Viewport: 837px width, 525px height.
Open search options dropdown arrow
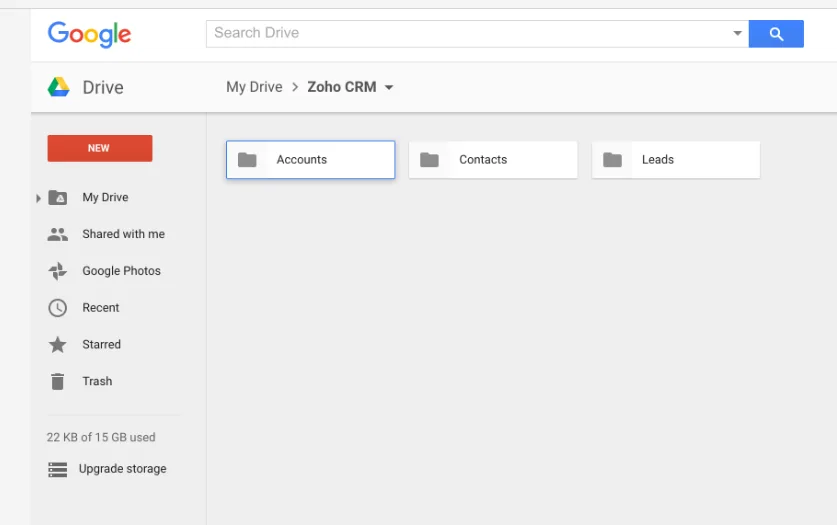(737, 33)
